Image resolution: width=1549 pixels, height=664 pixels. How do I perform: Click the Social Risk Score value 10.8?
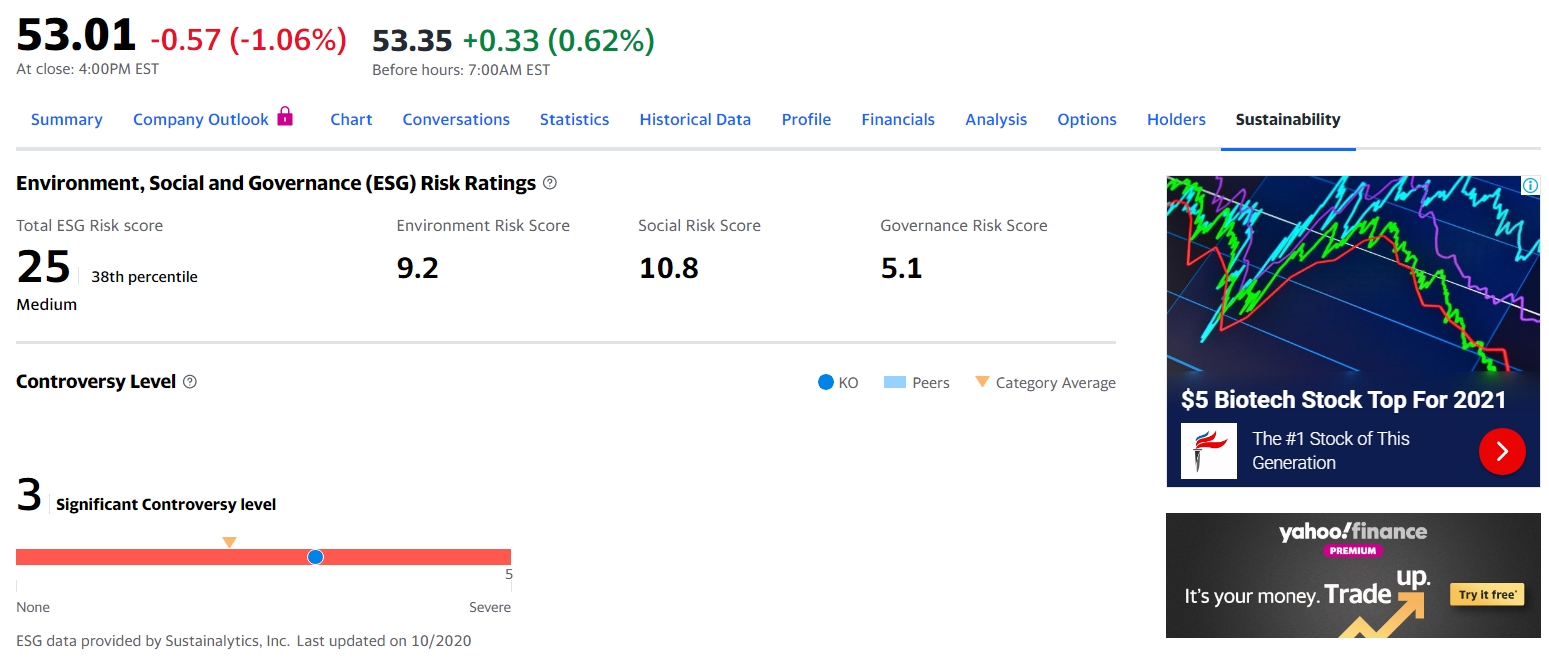tap(669, 268)
